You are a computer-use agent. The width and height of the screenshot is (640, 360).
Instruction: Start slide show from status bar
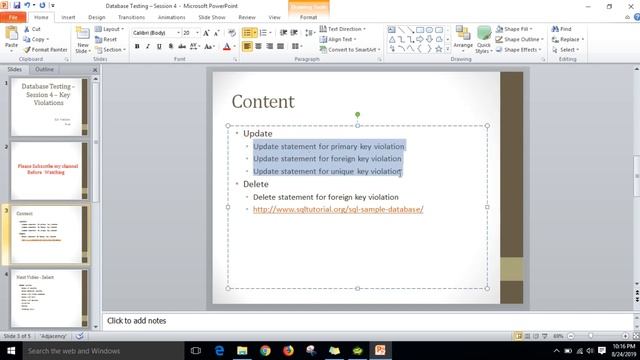point(544,336)
